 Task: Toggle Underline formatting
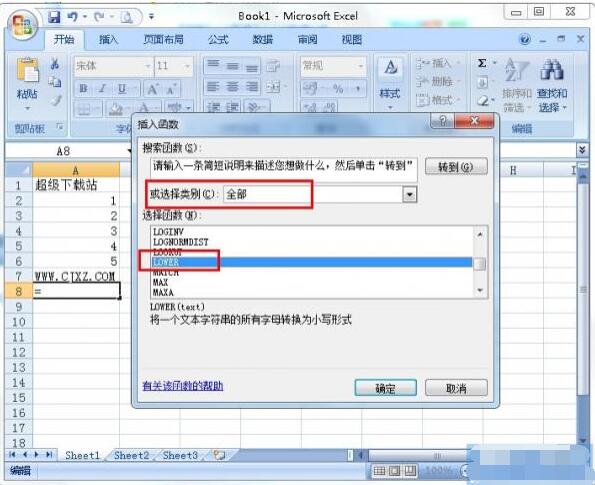(x=122, y=89)
